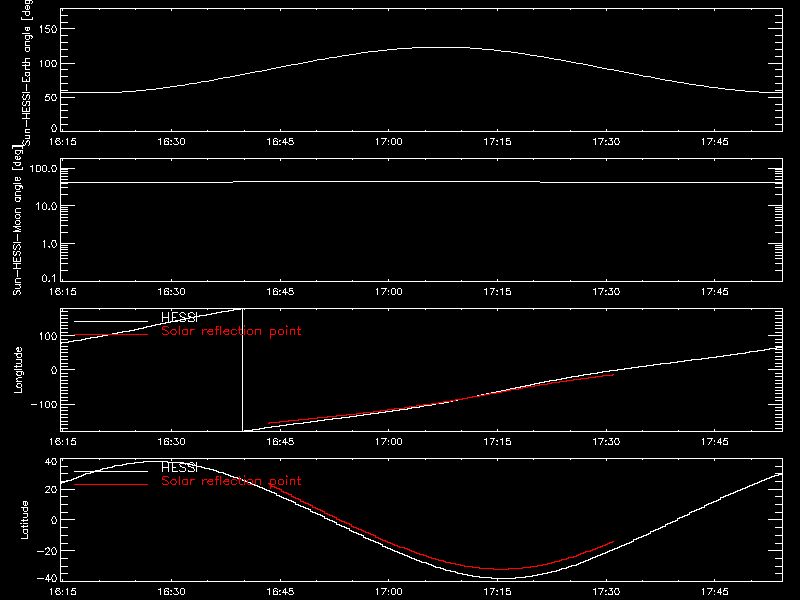
Task: Click the 100.0 tick on Moon angle axis
Action: (43, 168)
